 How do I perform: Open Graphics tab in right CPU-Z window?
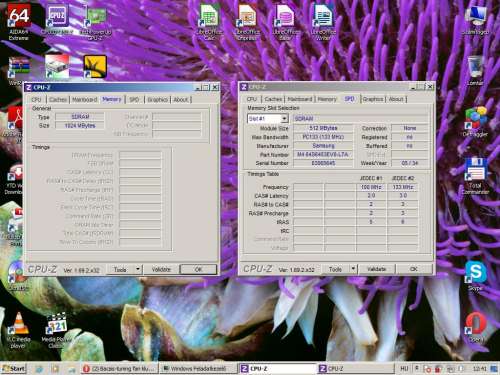(x=373, y=99)
